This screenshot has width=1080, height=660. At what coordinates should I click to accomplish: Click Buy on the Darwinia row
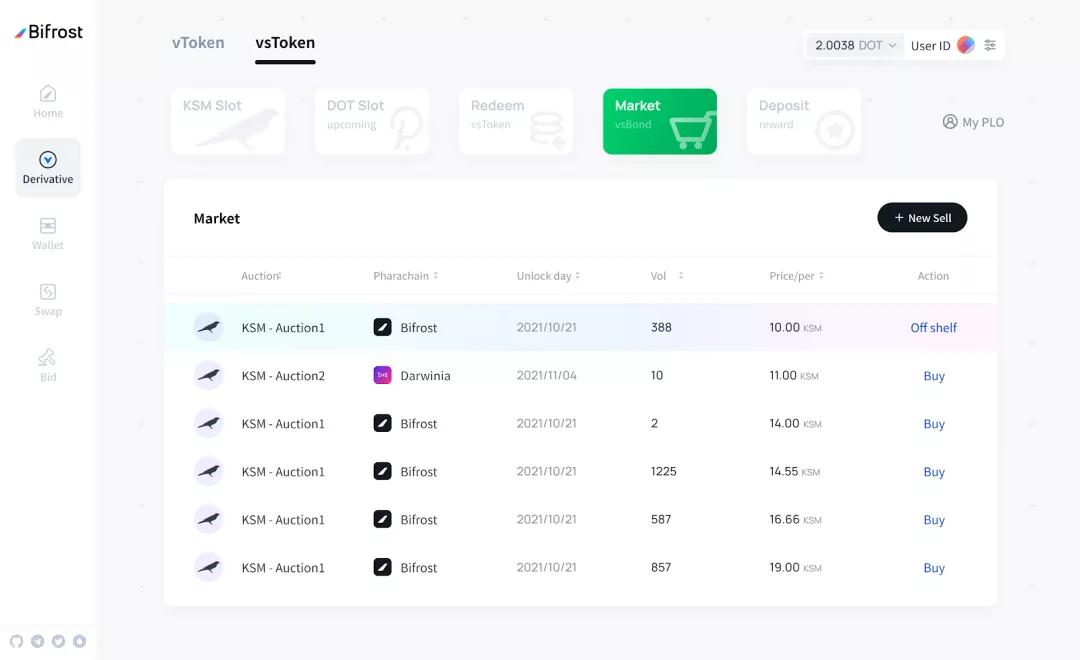(x=934, y=376)
